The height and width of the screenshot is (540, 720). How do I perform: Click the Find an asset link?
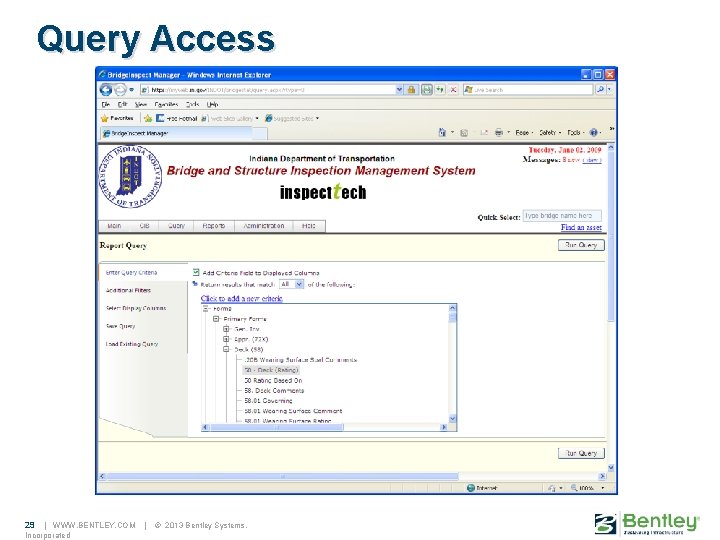tap(581, 227)
